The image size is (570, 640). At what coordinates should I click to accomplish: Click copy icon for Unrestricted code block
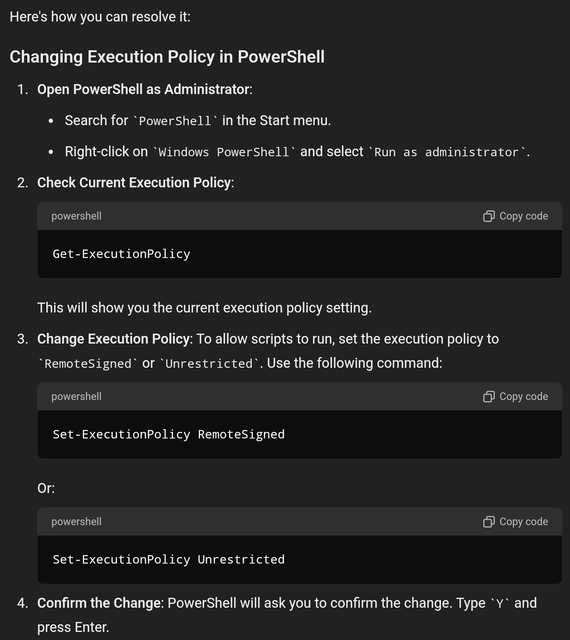coord(489,522)
